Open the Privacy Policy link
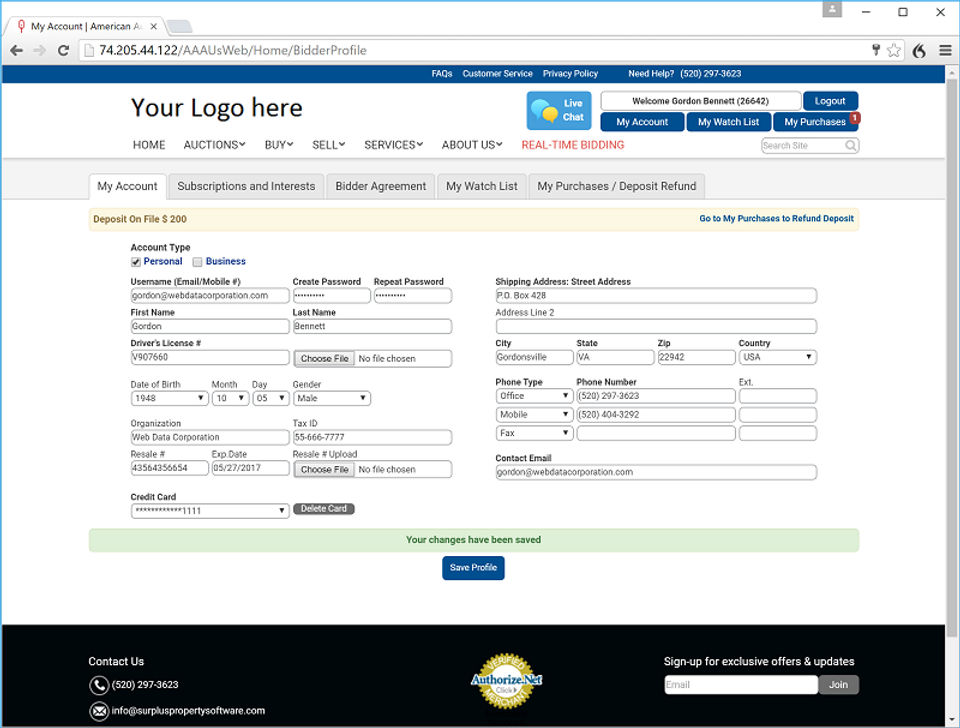 tap(570, 73)
